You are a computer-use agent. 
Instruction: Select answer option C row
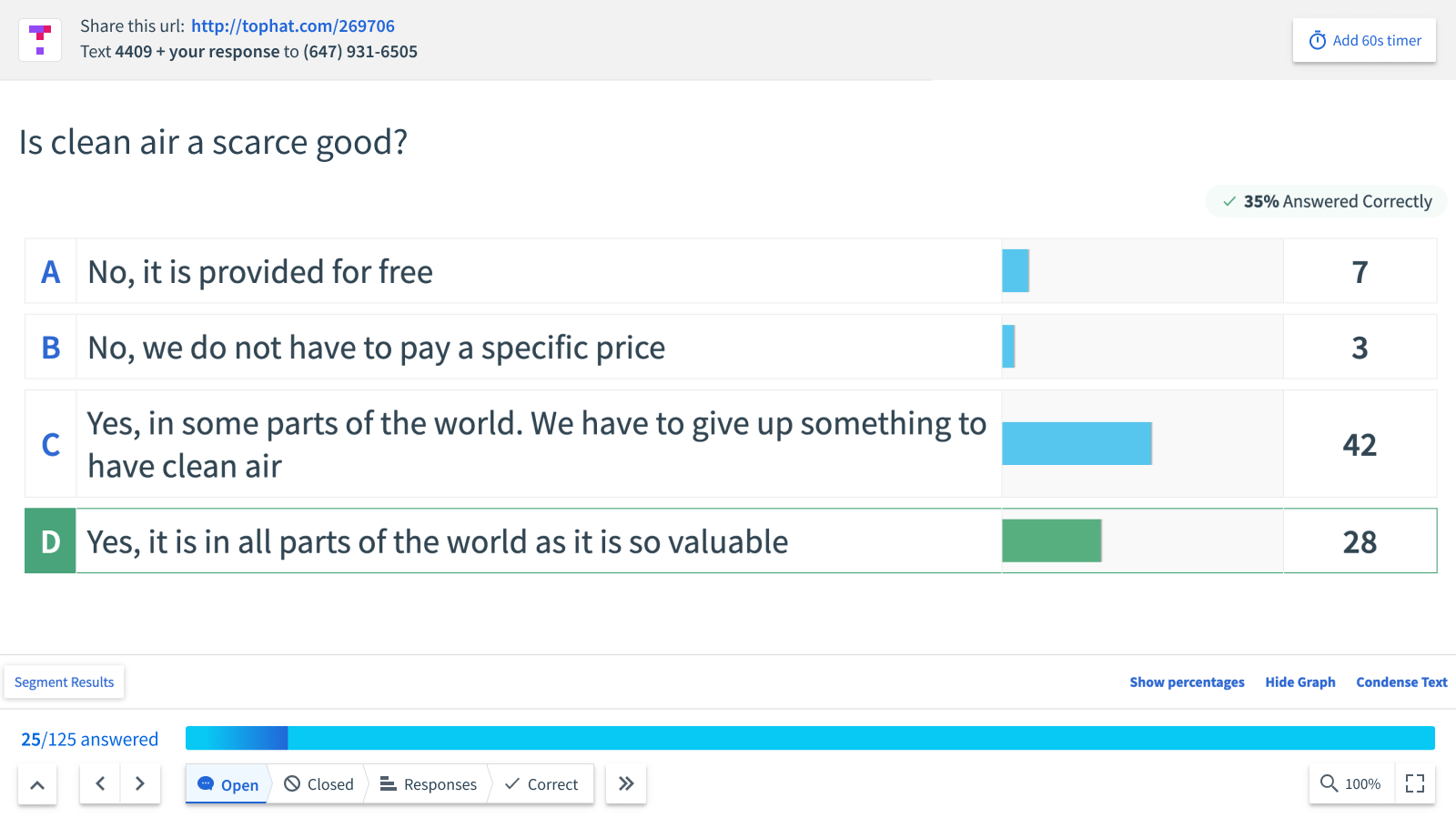click(x=537, y=444)
